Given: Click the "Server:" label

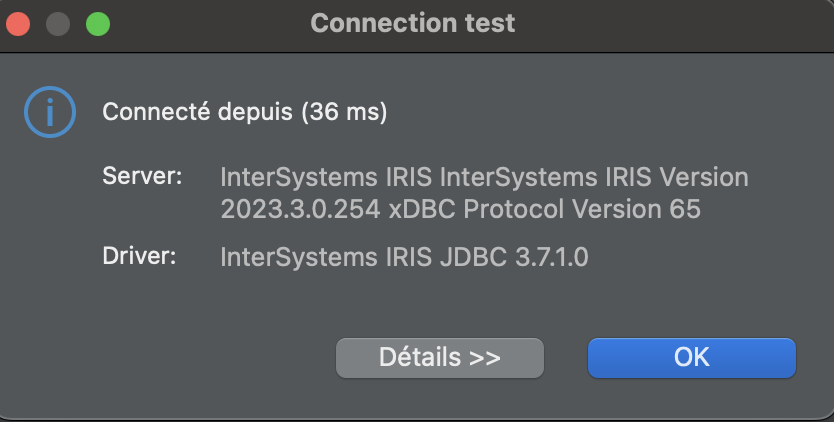Looking at the screenshot, I should click(x=142, y=177).
